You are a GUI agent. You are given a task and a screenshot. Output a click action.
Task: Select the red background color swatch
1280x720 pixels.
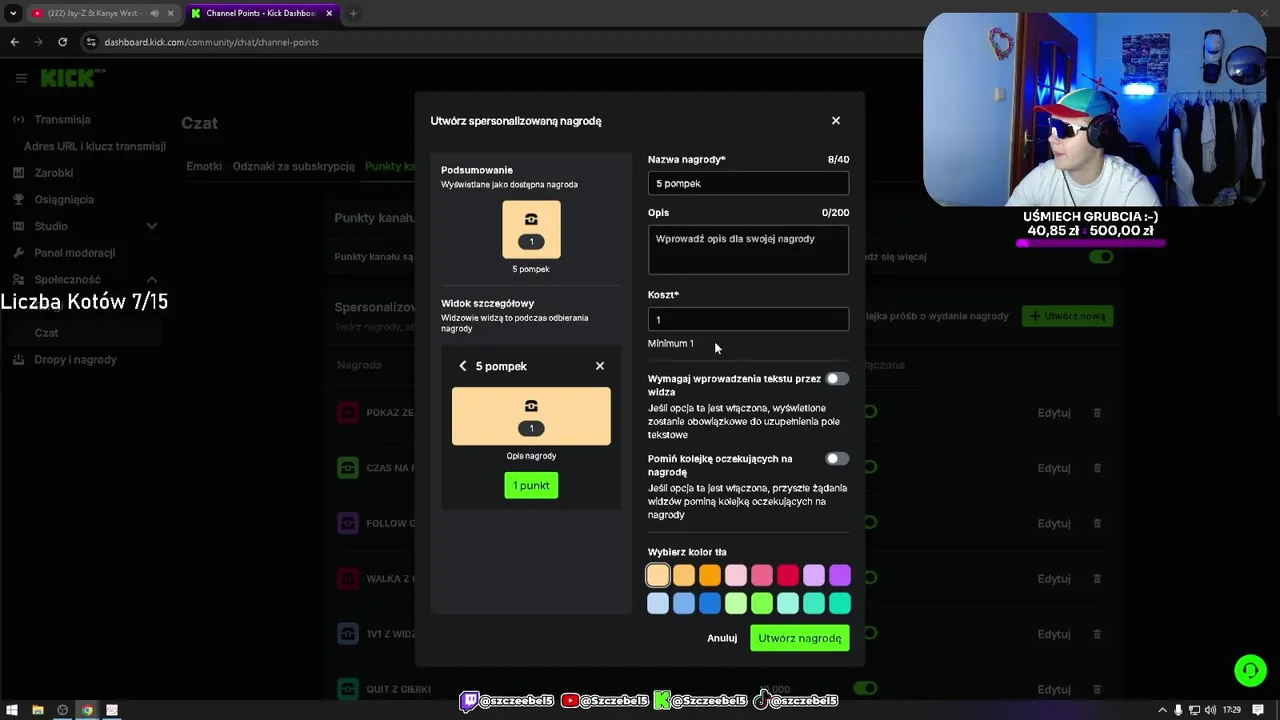[788, 575]
